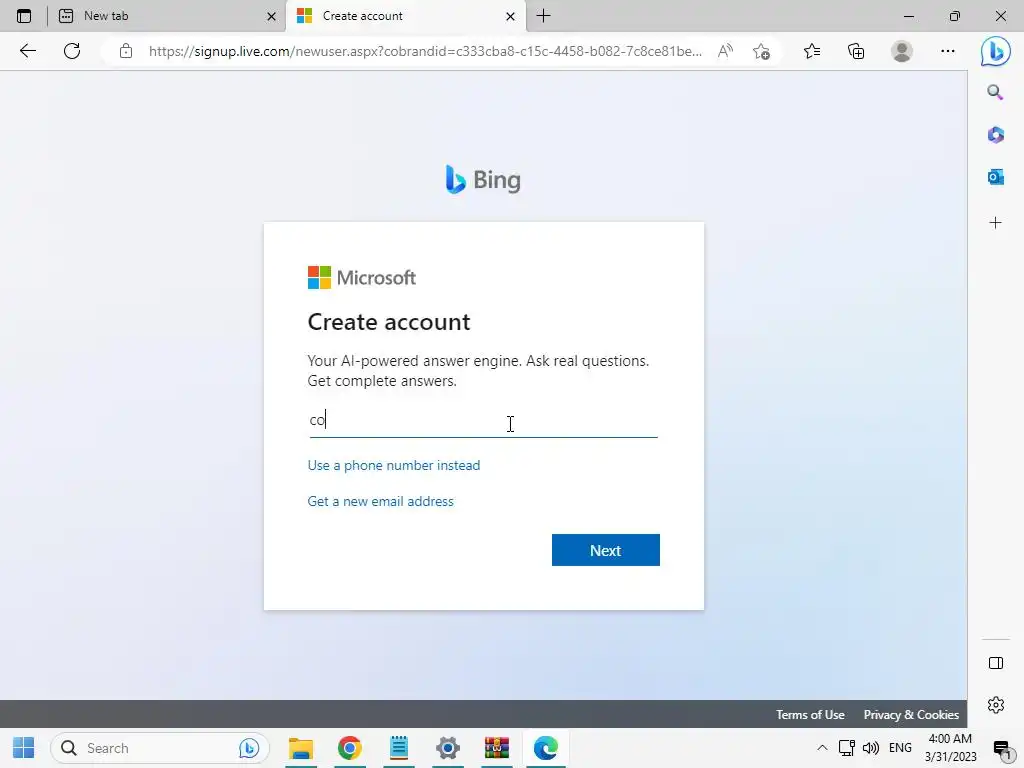
Task: Open Terms of Use footer link
Action: [x=810, y=714]
